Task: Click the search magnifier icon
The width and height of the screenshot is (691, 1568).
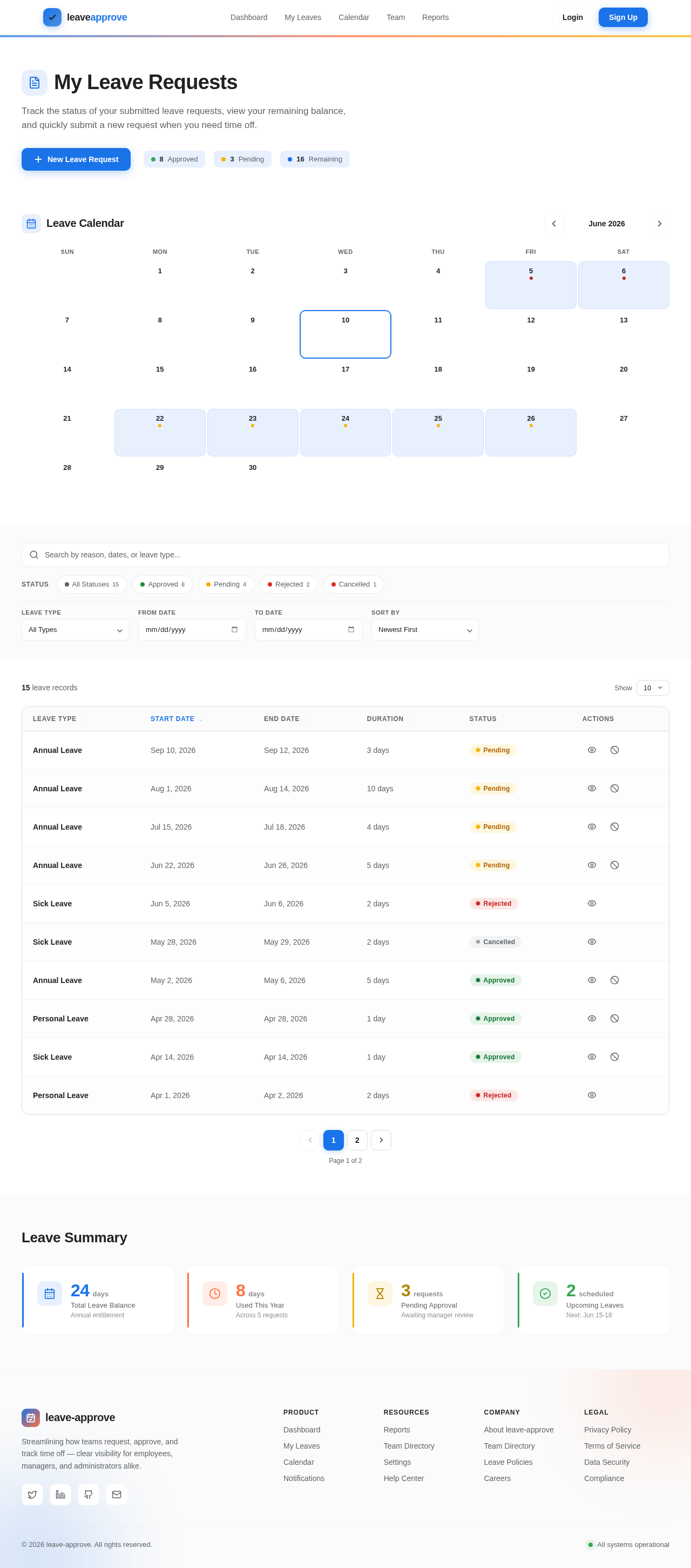Action: tap(34, 555)
